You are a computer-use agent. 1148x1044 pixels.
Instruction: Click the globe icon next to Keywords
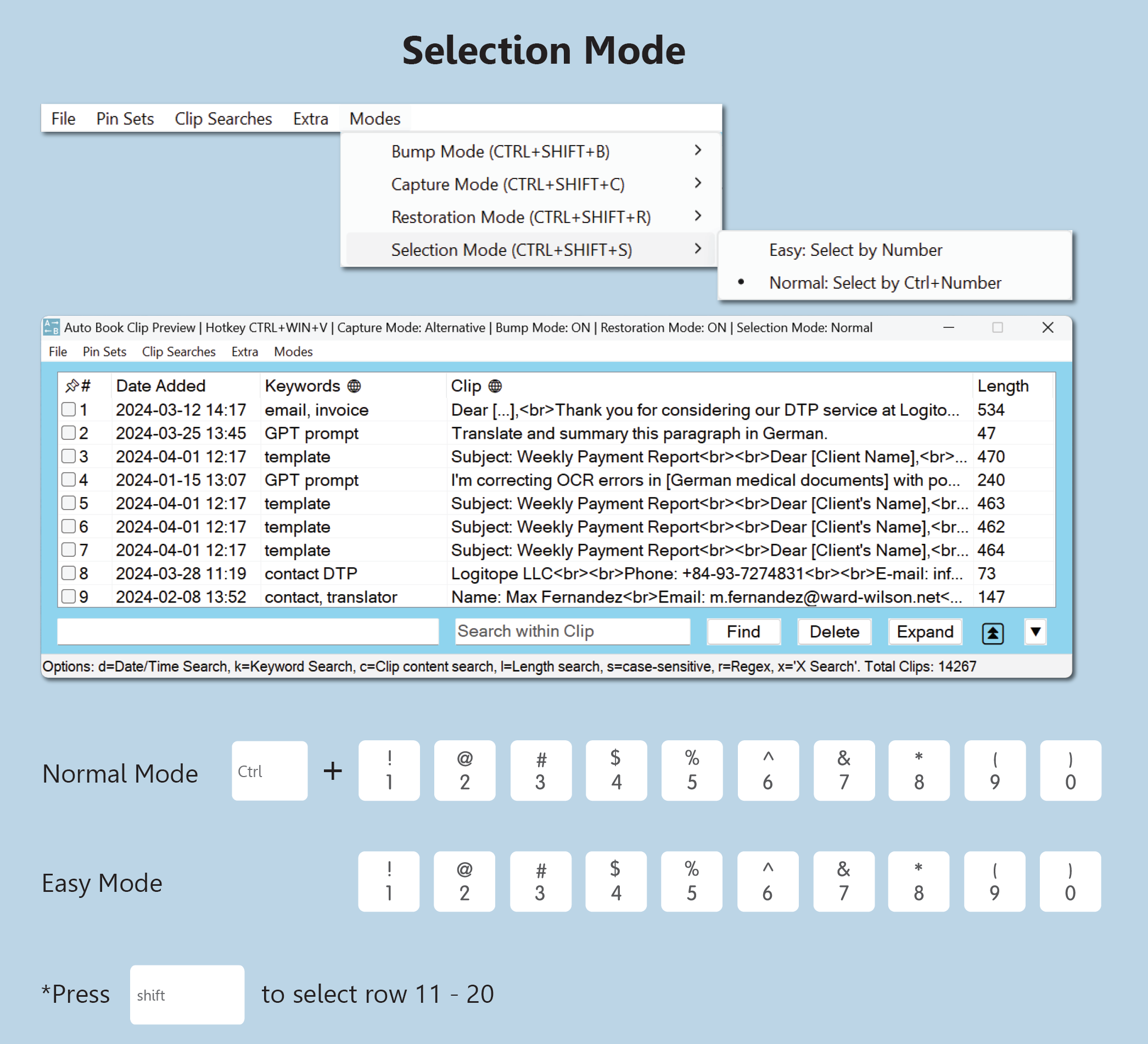point(354,386)
